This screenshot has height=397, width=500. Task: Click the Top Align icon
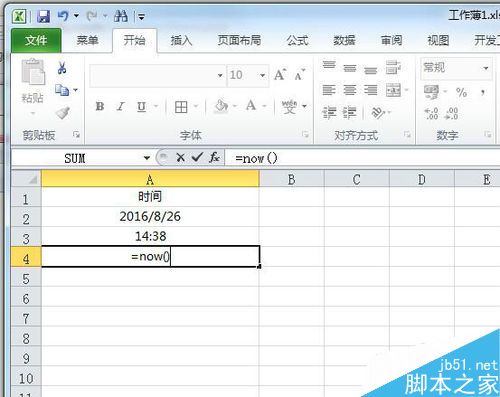coord(329,66)
